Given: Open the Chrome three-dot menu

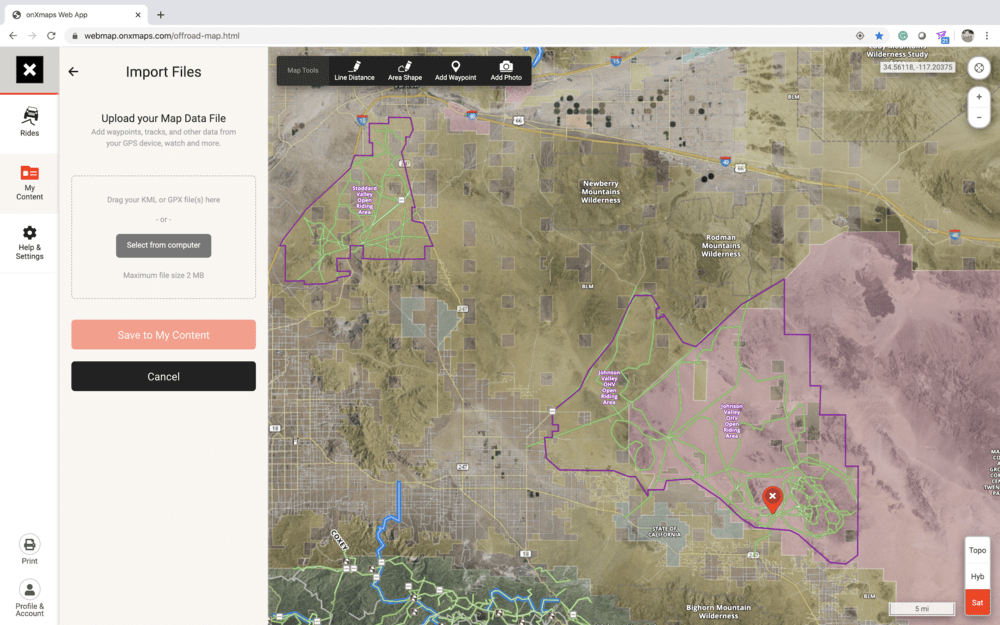Looking at the screenshot, I should tap(987, 36).
